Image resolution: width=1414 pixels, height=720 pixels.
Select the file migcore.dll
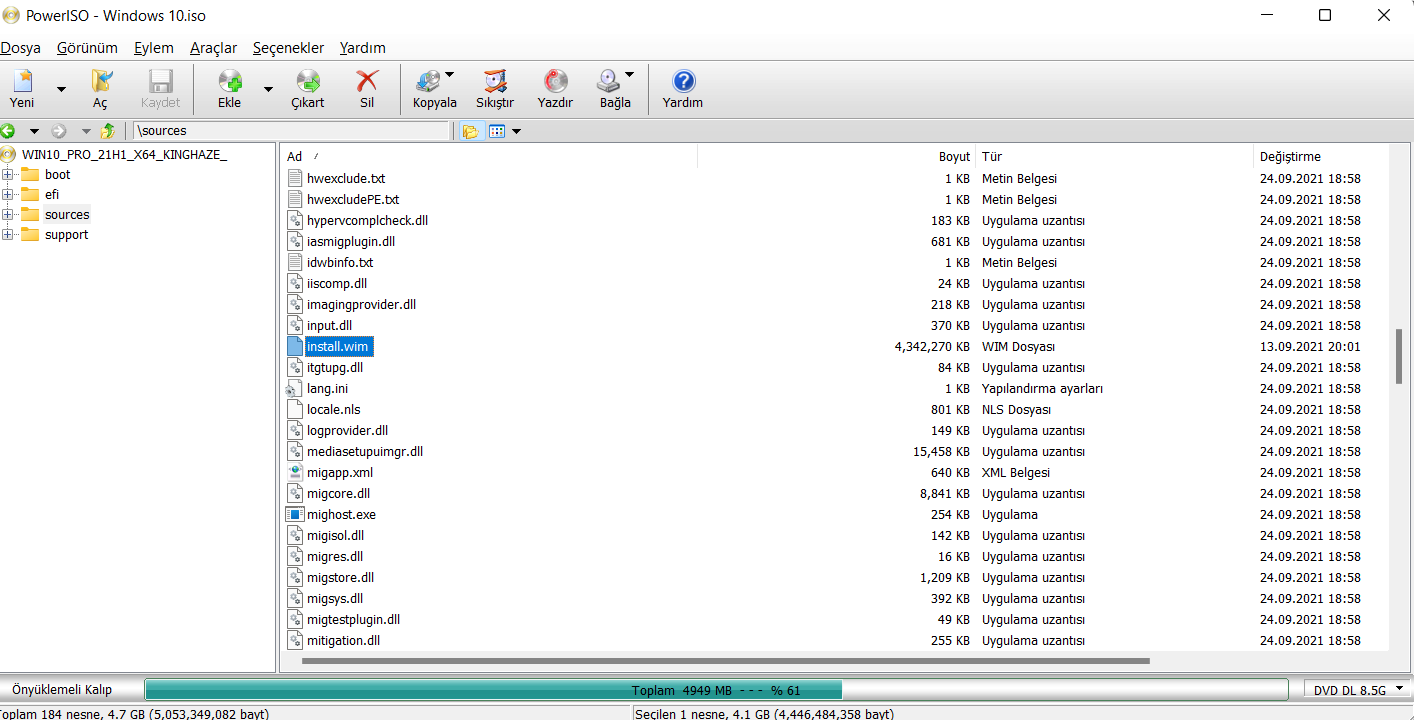[x=339, y=493]
